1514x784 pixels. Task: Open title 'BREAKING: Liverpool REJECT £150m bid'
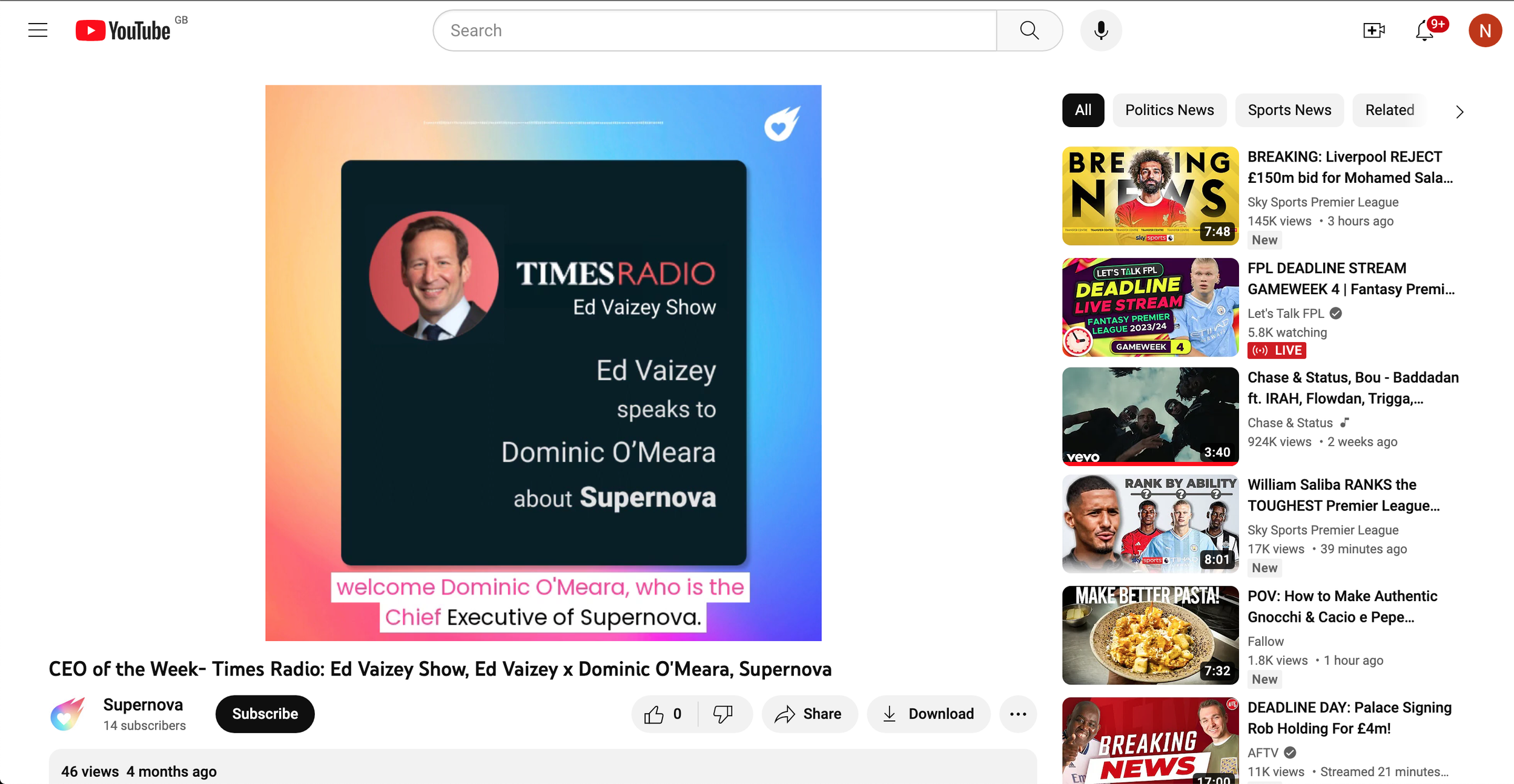pyautogui.click(x=1350, y=167)
